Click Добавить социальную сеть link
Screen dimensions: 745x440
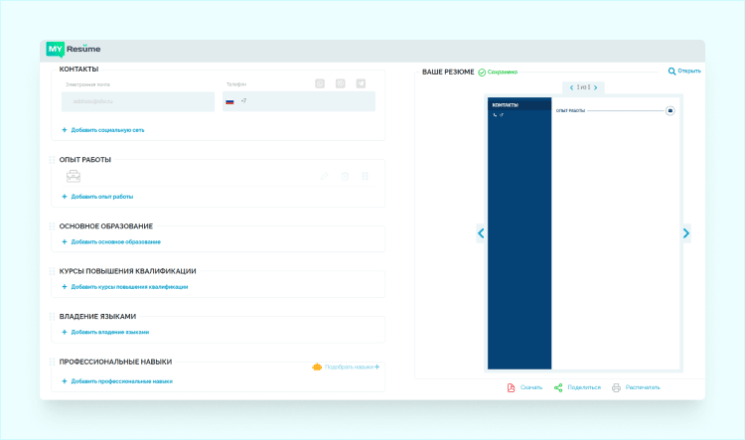pos(103,130)
